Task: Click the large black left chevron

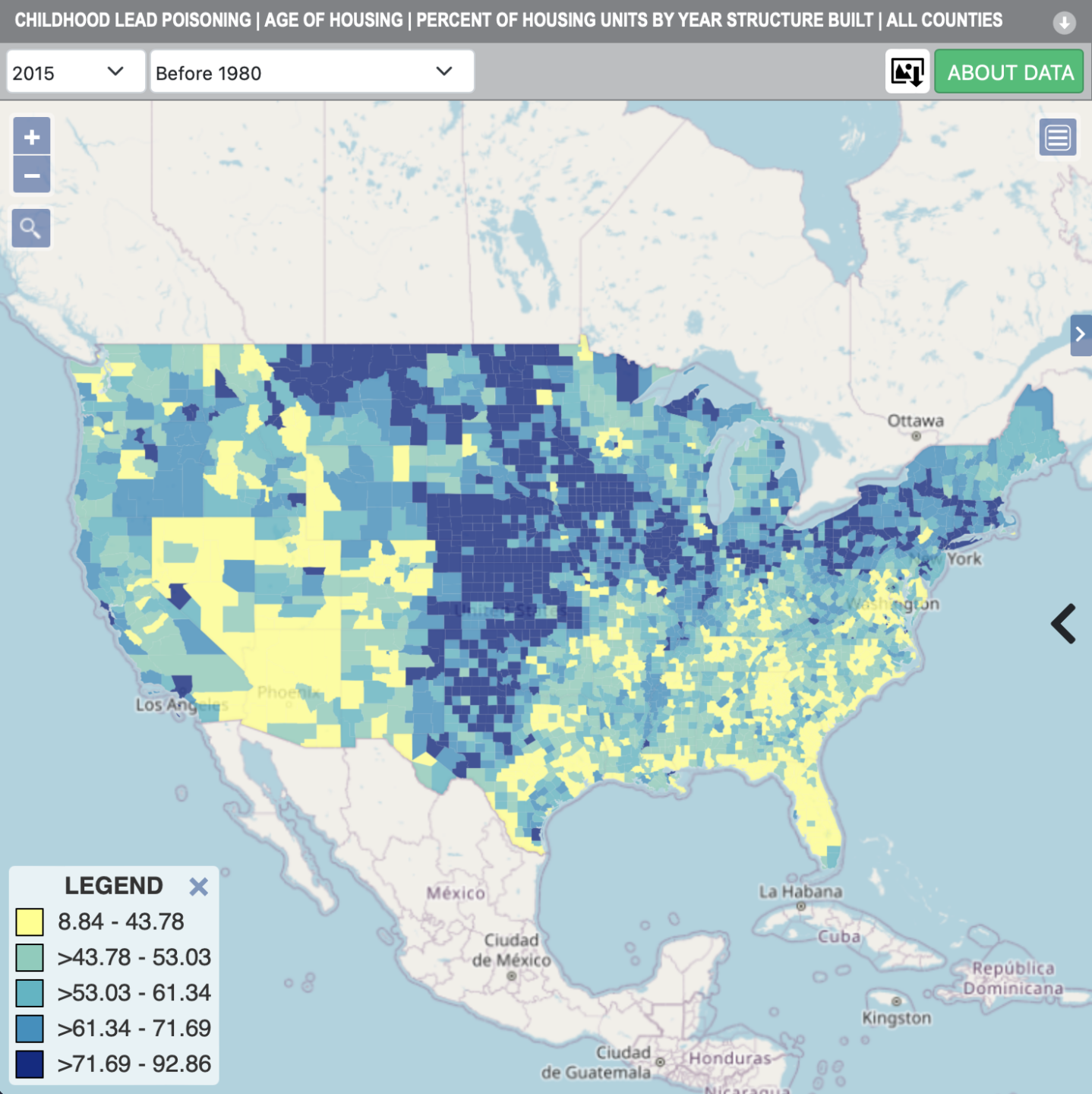Action: tap(1063, 624)
